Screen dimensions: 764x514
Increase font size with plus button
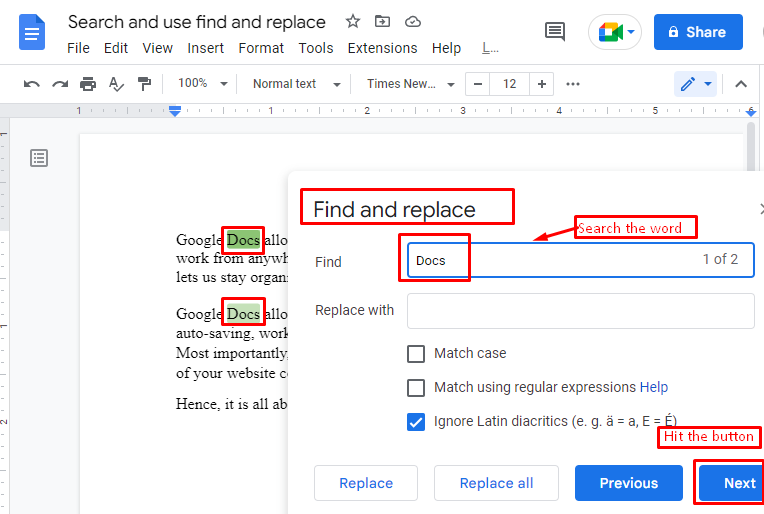click(541, 84)
